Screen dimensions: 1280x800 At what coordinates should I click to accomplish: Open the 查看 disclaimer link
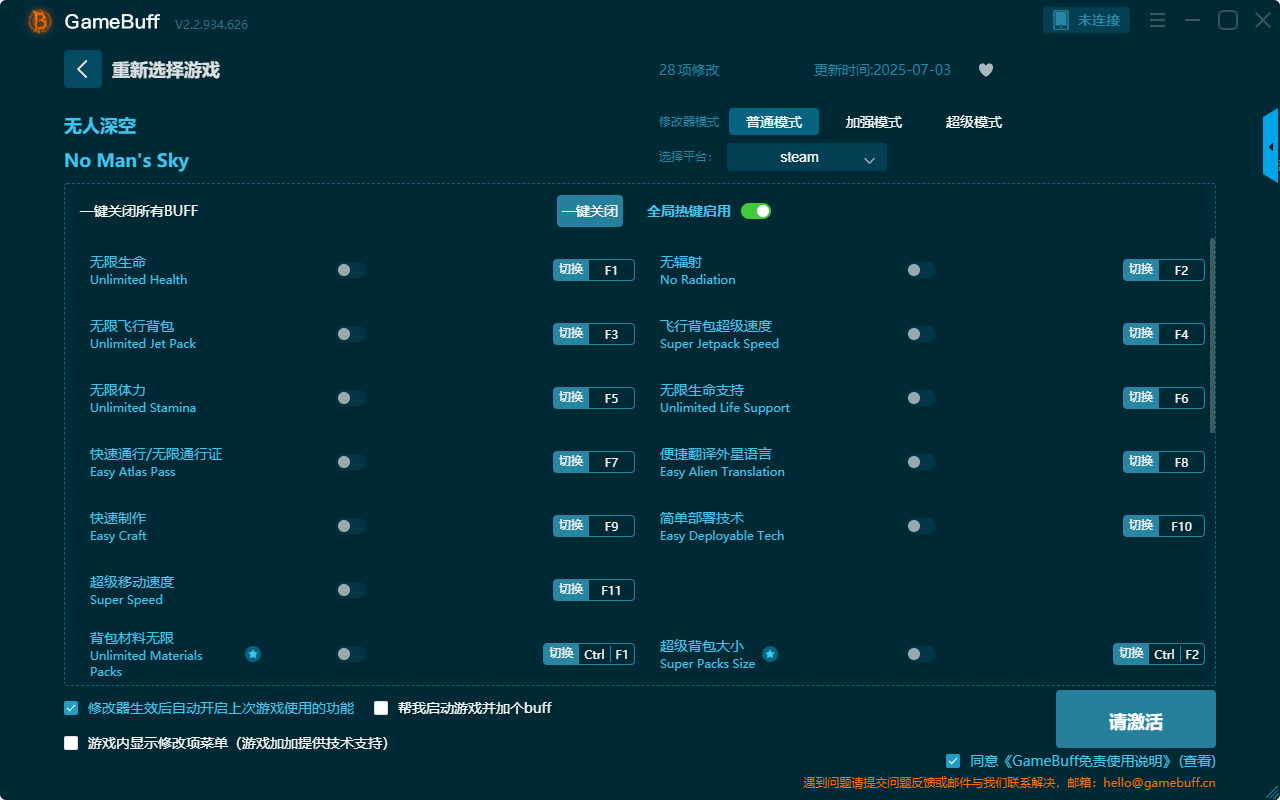coord(1196,760)
